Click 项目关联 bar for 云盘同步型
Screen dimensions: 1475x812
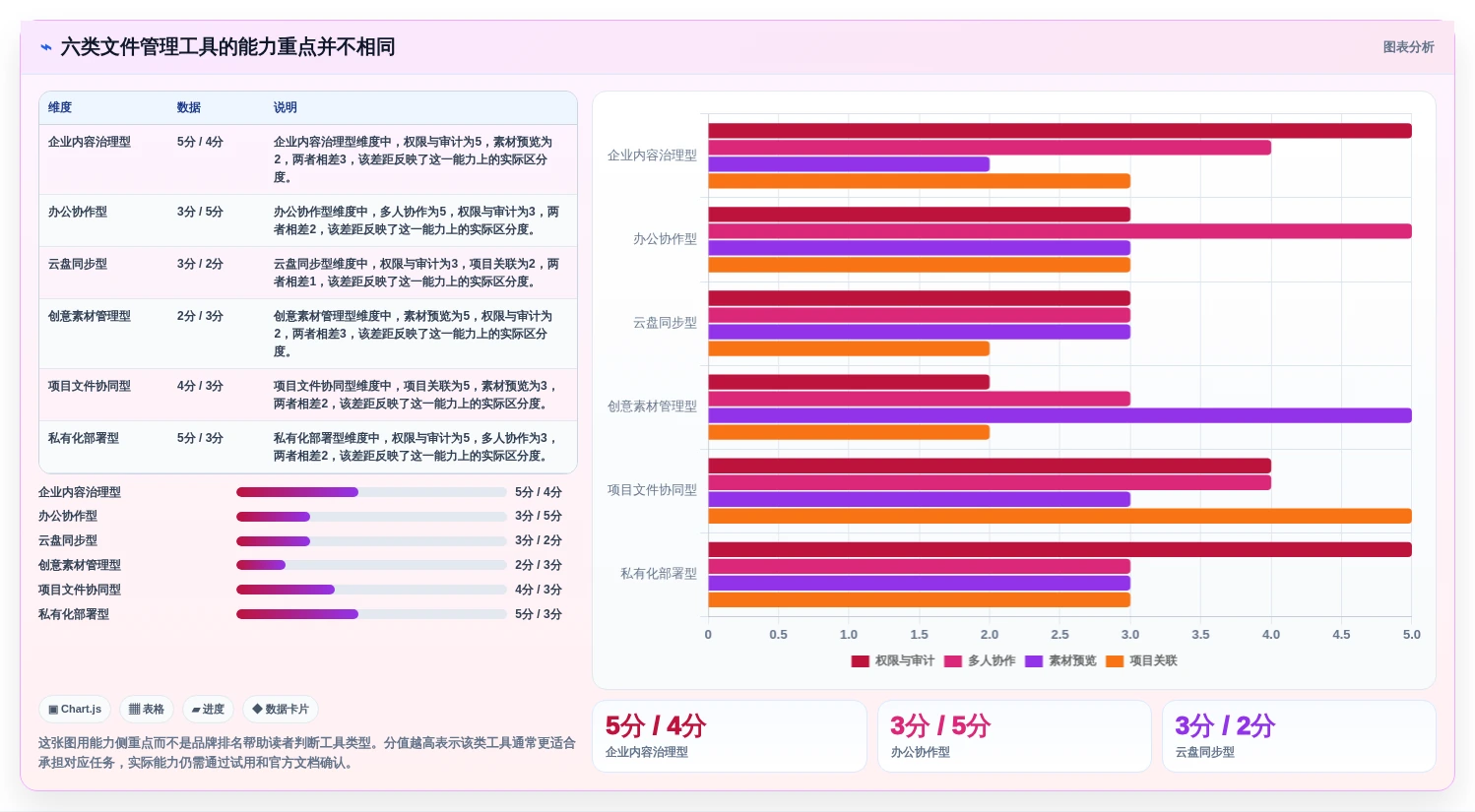pos(849,348)
